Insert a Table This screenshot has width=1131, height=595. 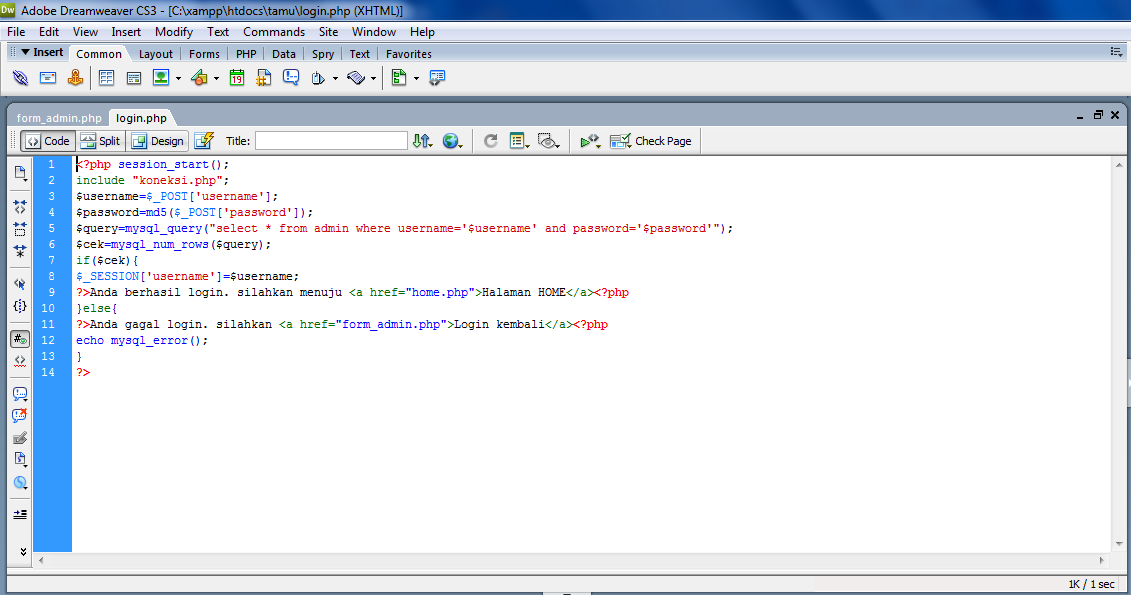point(108,77)
